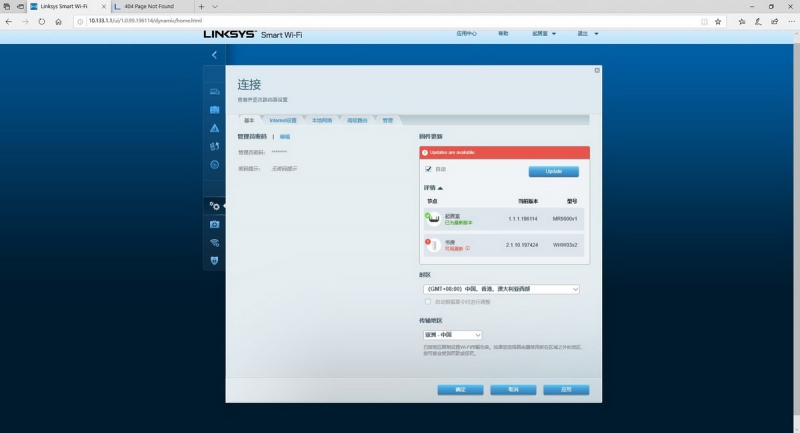Refresh the page with reload icon
Viewport: 800px width, 433px height.
coord(42,21)
